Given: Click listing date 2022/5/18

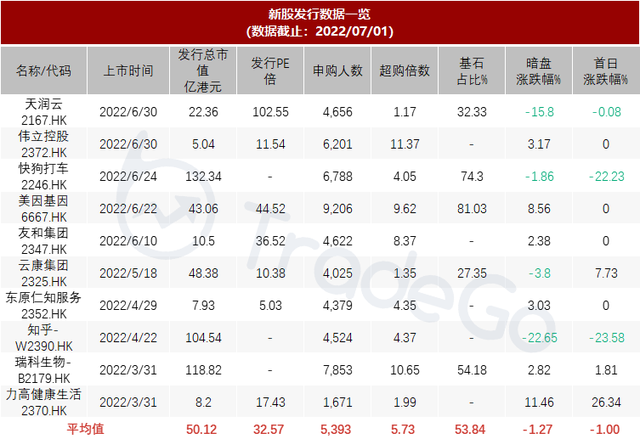Looking at the screenshot, I should pos(128,273).
